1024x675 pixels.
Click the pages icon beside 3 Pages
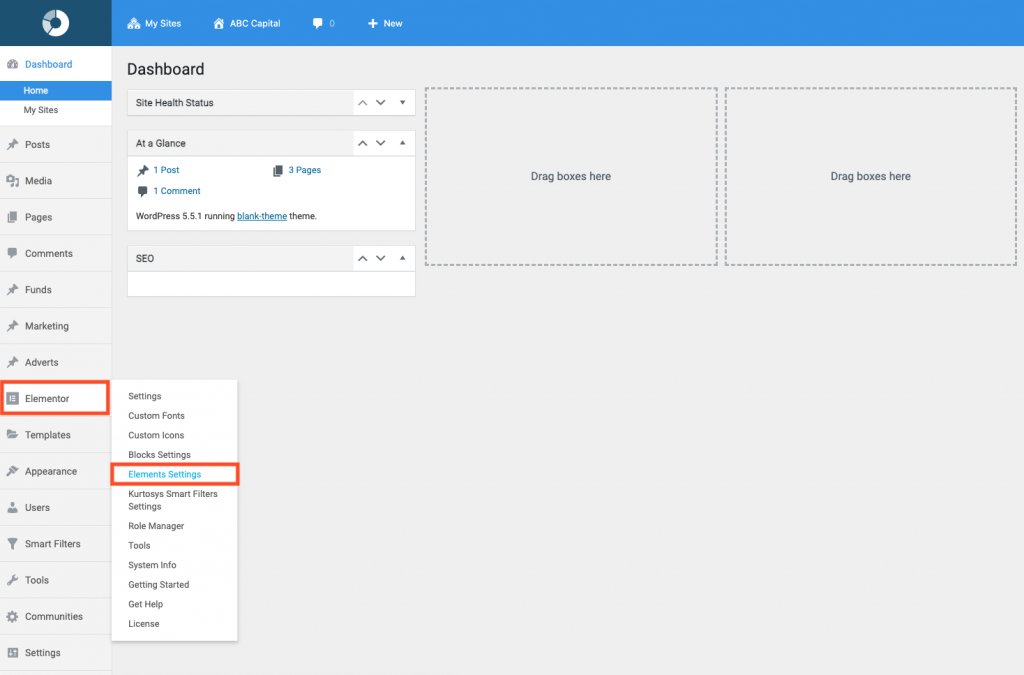click(x=278, y=170)
